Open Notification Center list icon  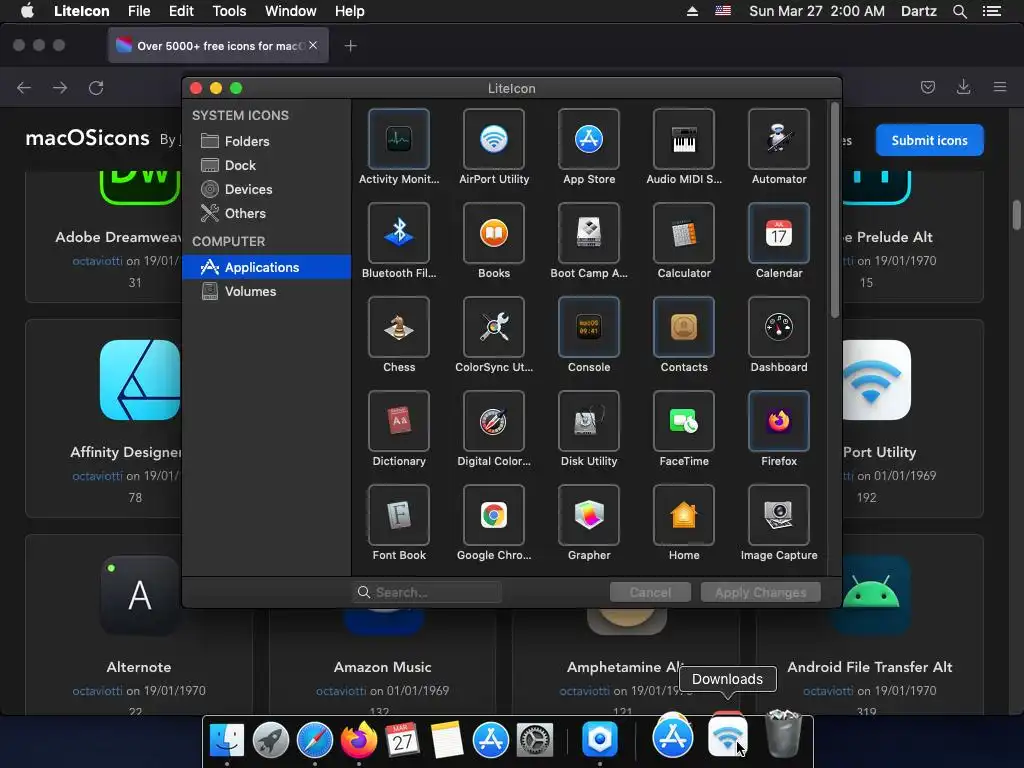[x=991, y=11]
